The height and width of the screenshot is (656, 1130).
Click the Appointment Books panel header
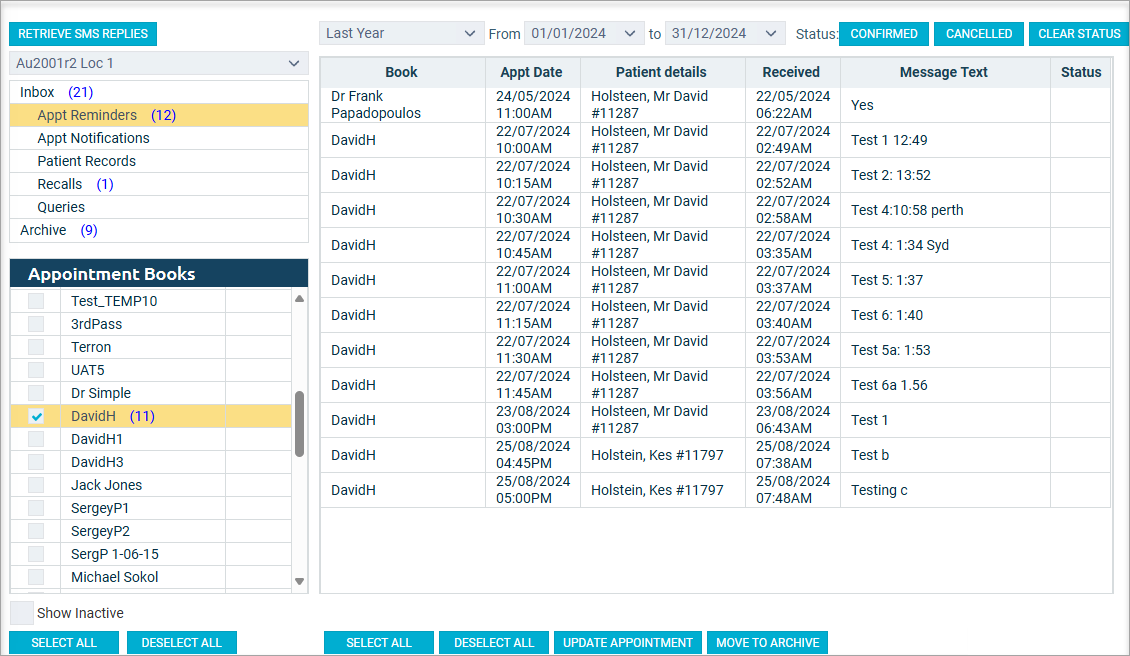[159, 274]
